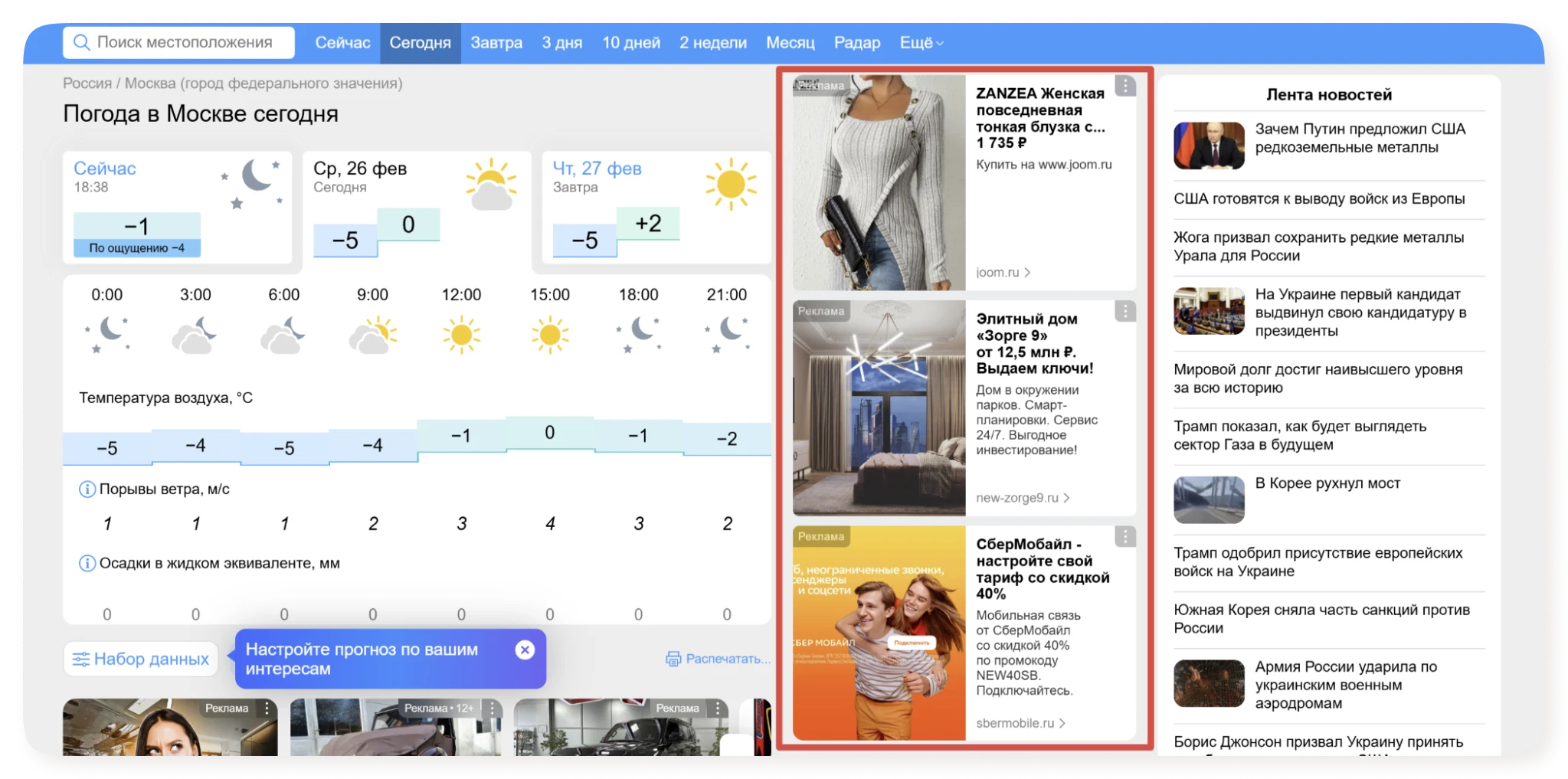The height and width of the screenshot is (779, 1568).
Task: Click the Putin news thumbnail
Action: 1209,146
